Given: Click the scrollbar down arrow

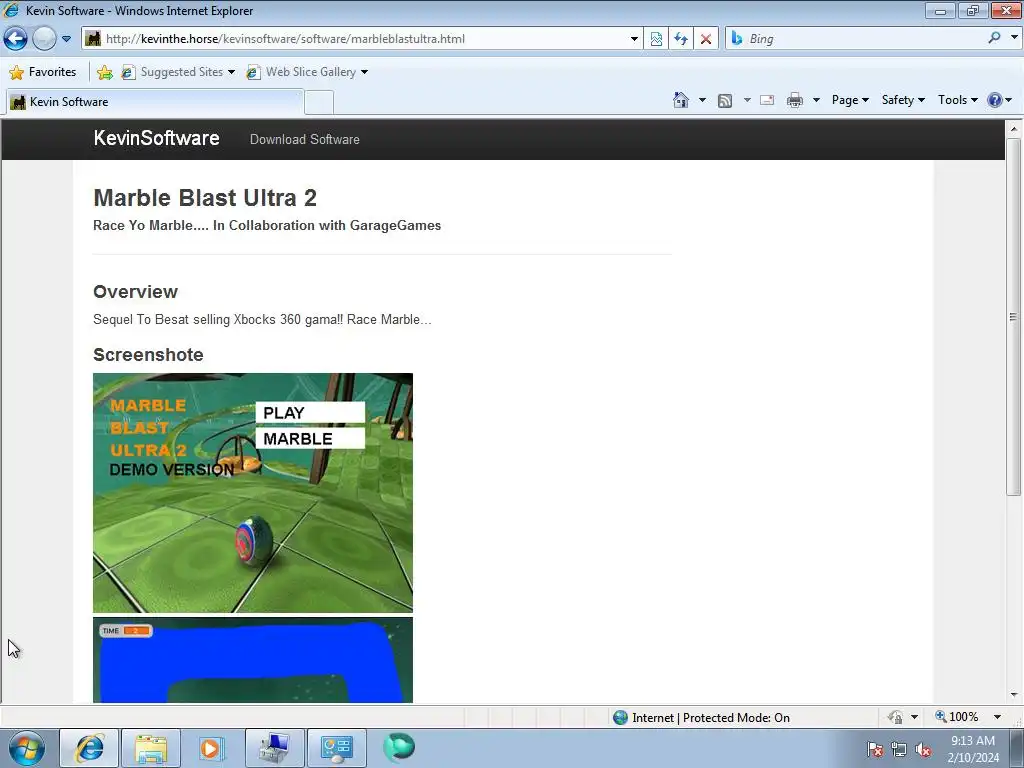Looking at the screenshot, I should point(1014,695).
